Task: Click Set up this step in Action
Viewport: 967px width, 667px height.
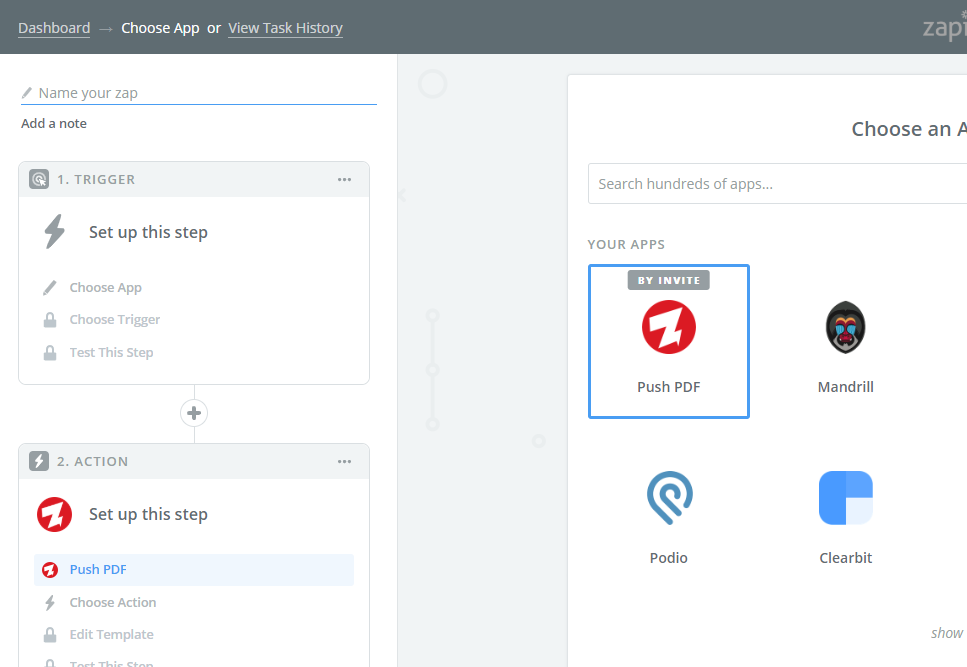Action: click(x=148, y=514)
